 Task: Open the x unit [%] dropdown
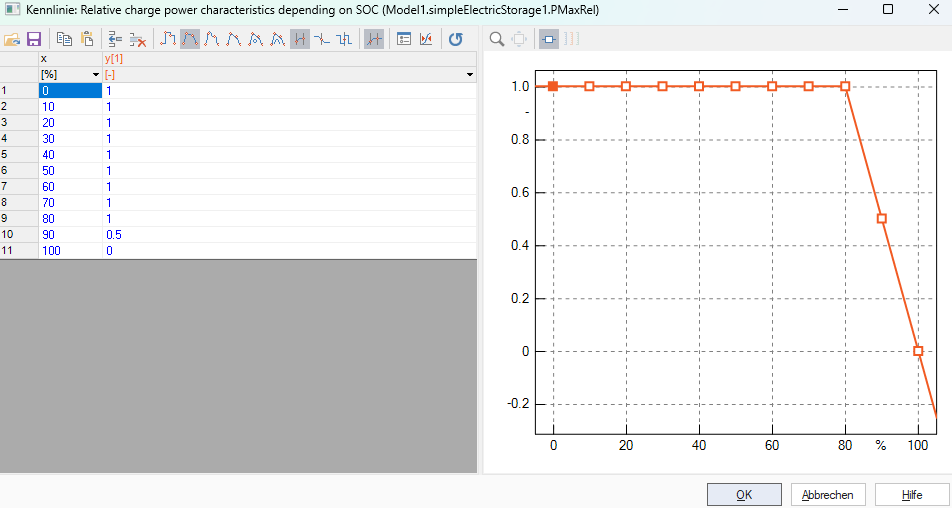(x=96, y=75)
